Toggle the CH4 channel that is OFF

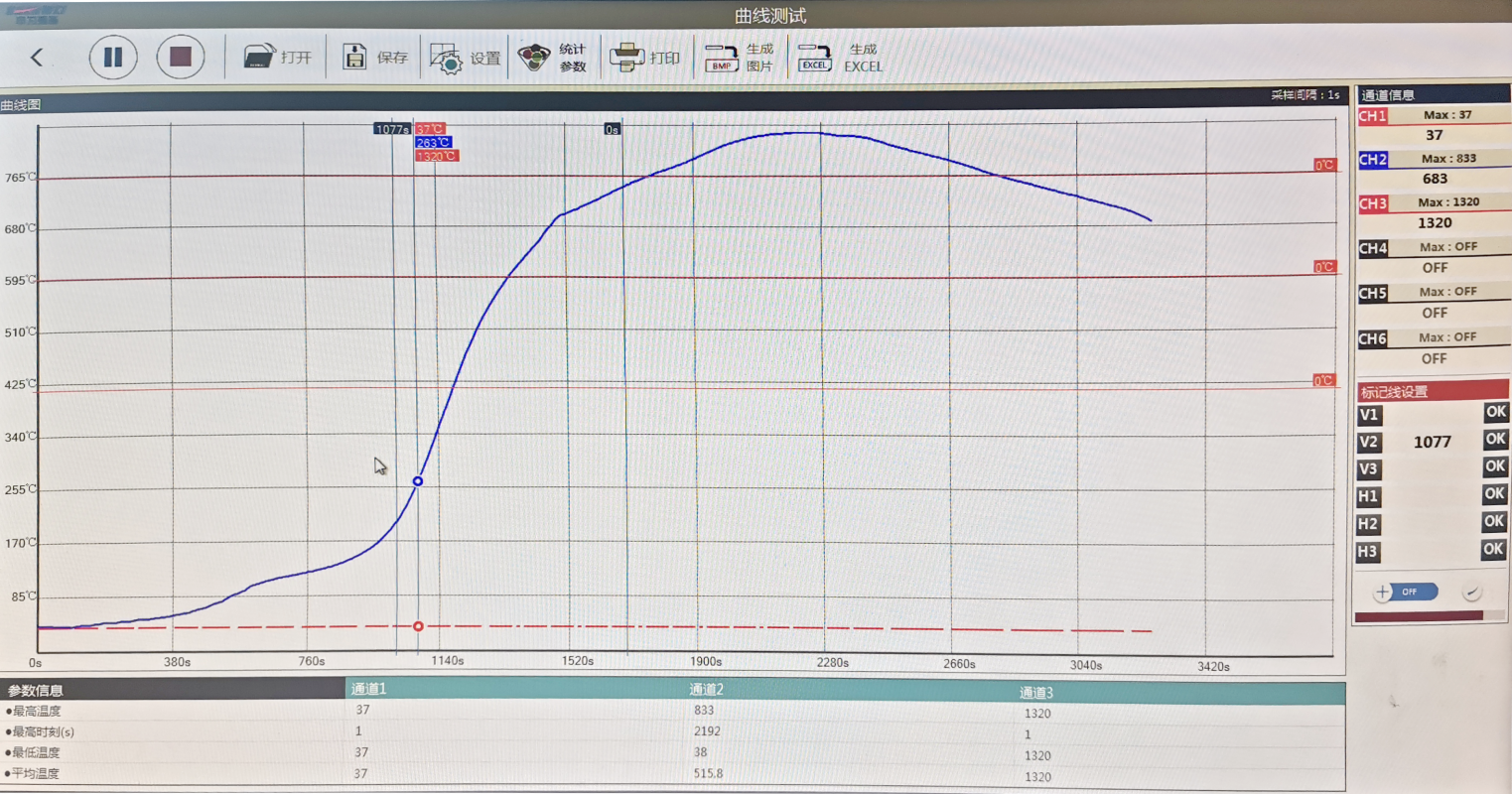click(x=1373, y=248)
